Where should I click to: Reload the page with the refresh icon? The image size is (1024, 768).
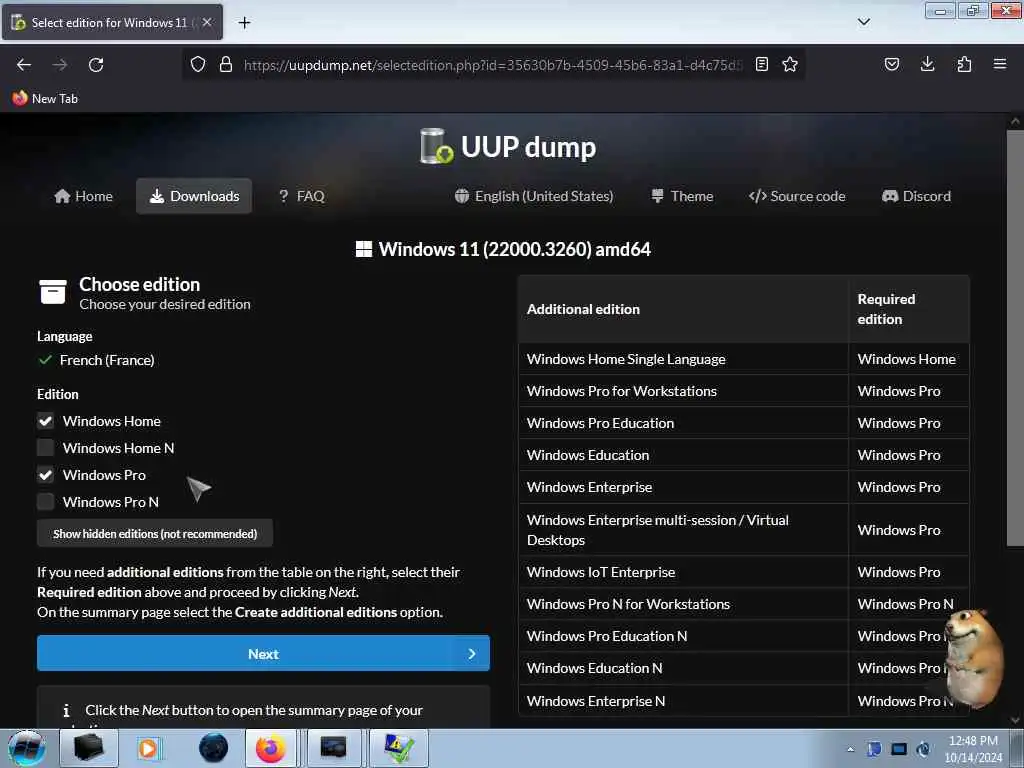(x=96, y=65)
